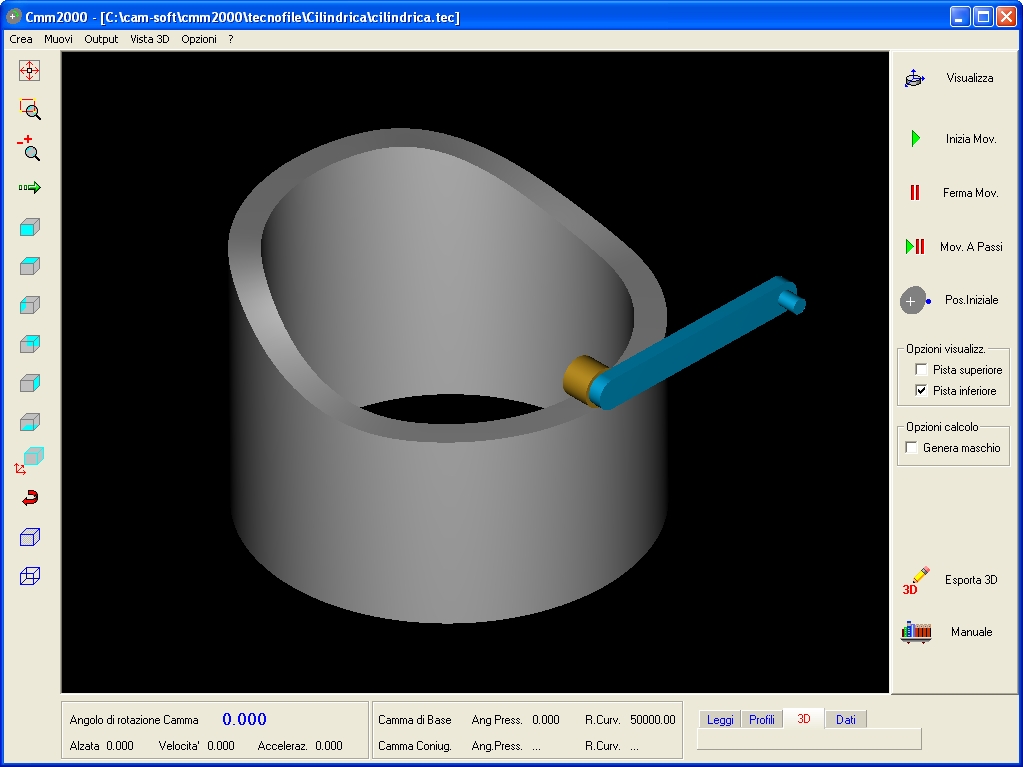
Task: Open the Vista 3D menu
Action: 149,39
